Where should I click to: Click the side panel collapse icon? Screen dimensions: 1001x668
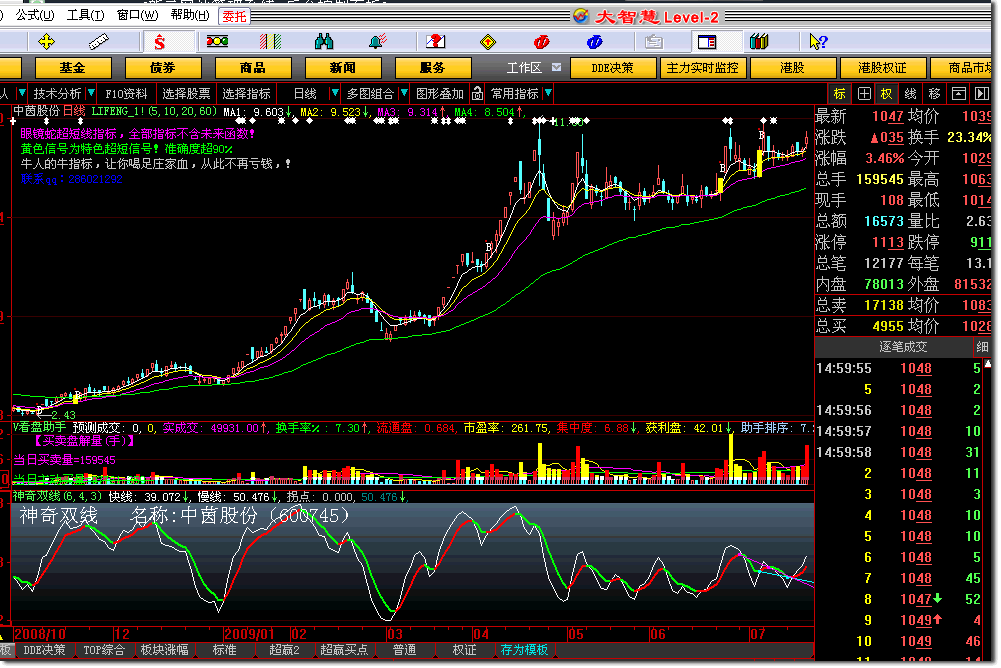[x=981, y=94]
